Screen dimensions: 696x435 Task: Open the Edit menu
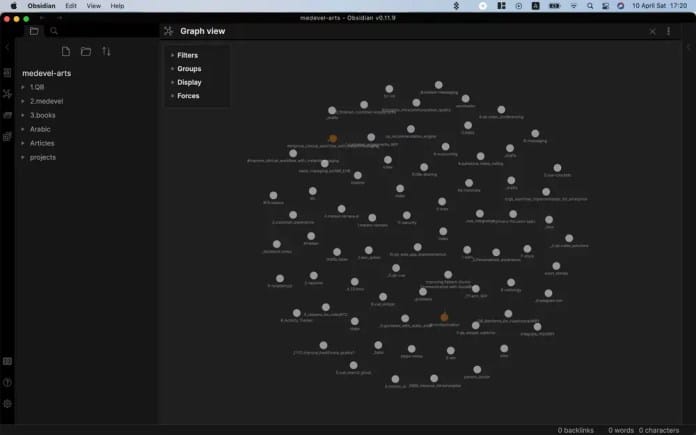click(71, 6)
